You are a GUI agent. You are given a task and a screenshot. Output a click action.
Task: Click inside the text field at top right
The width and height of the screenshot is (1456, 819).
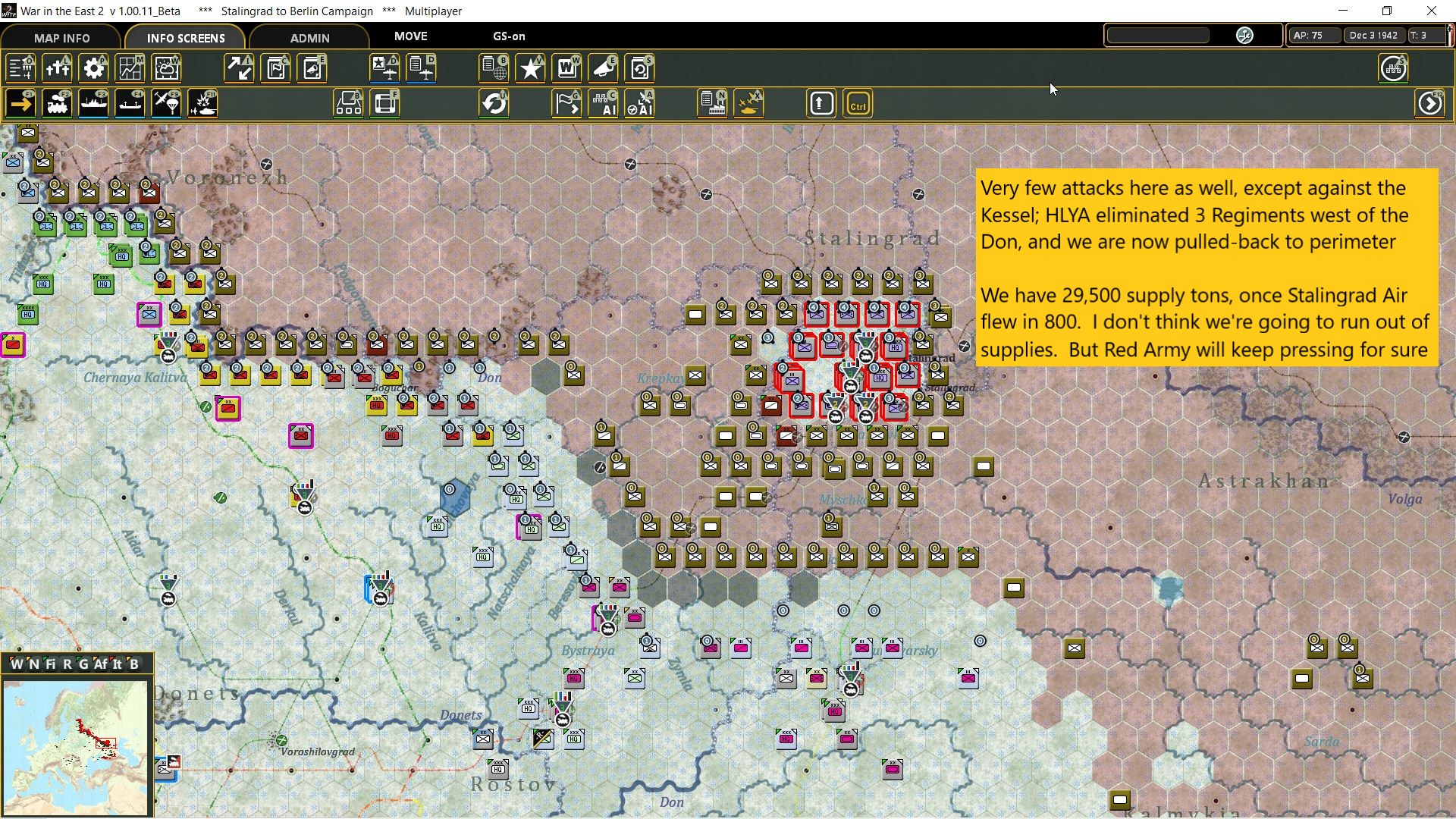tap(1158, 35)
